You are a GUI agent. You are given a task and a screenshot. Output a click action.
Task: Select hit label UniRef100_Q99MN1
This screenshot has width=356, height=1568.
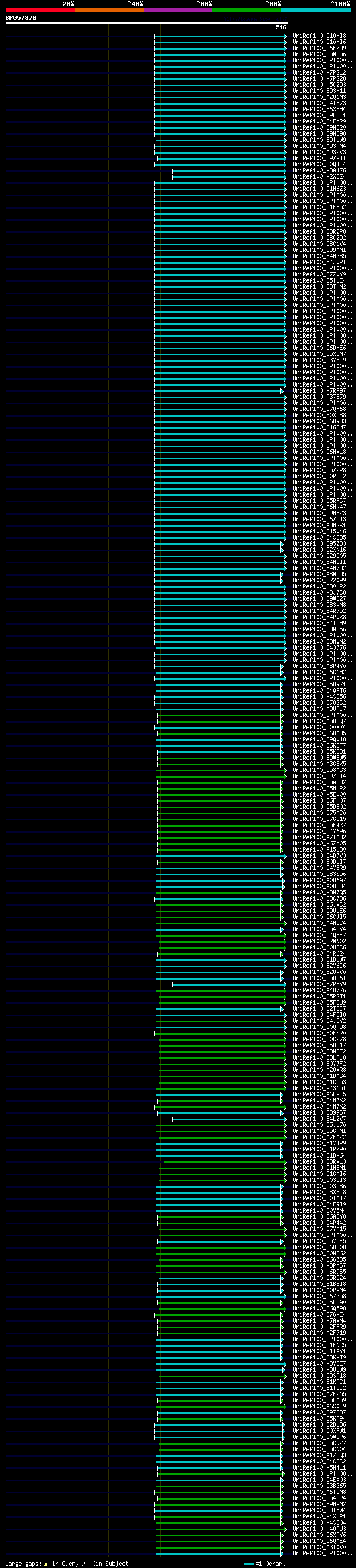[x=319, y=250]
